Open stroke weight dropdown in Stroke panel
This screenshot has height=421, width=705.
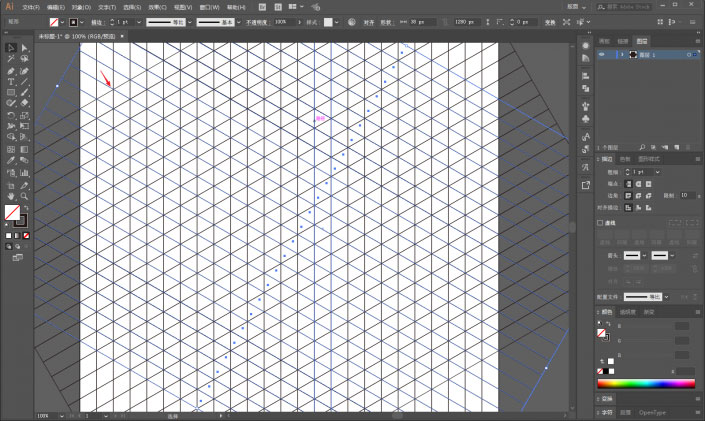[x=657, y=172]
